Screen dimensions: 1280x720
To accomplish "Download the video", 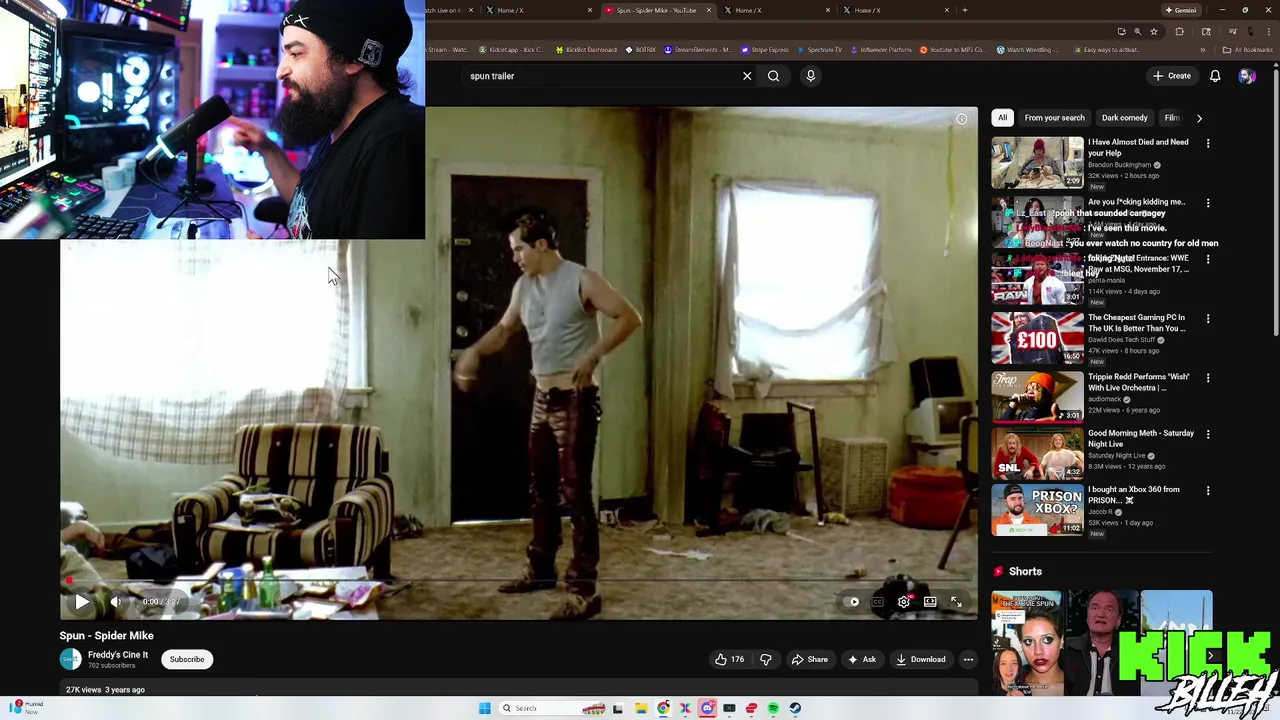I will [x=921, y=660].
